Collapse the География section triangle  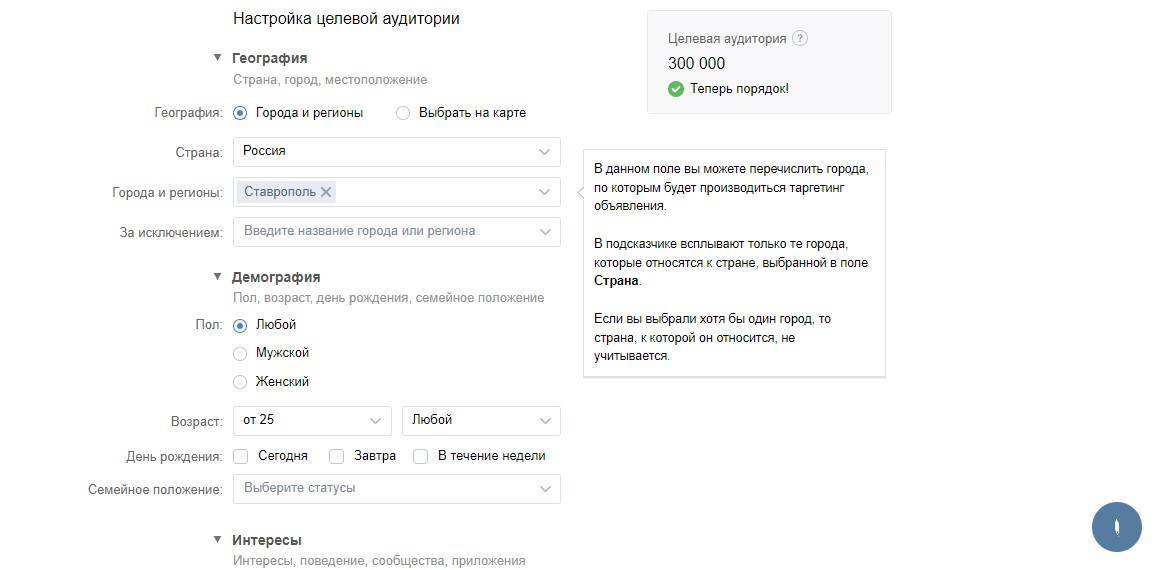point(217,58)
